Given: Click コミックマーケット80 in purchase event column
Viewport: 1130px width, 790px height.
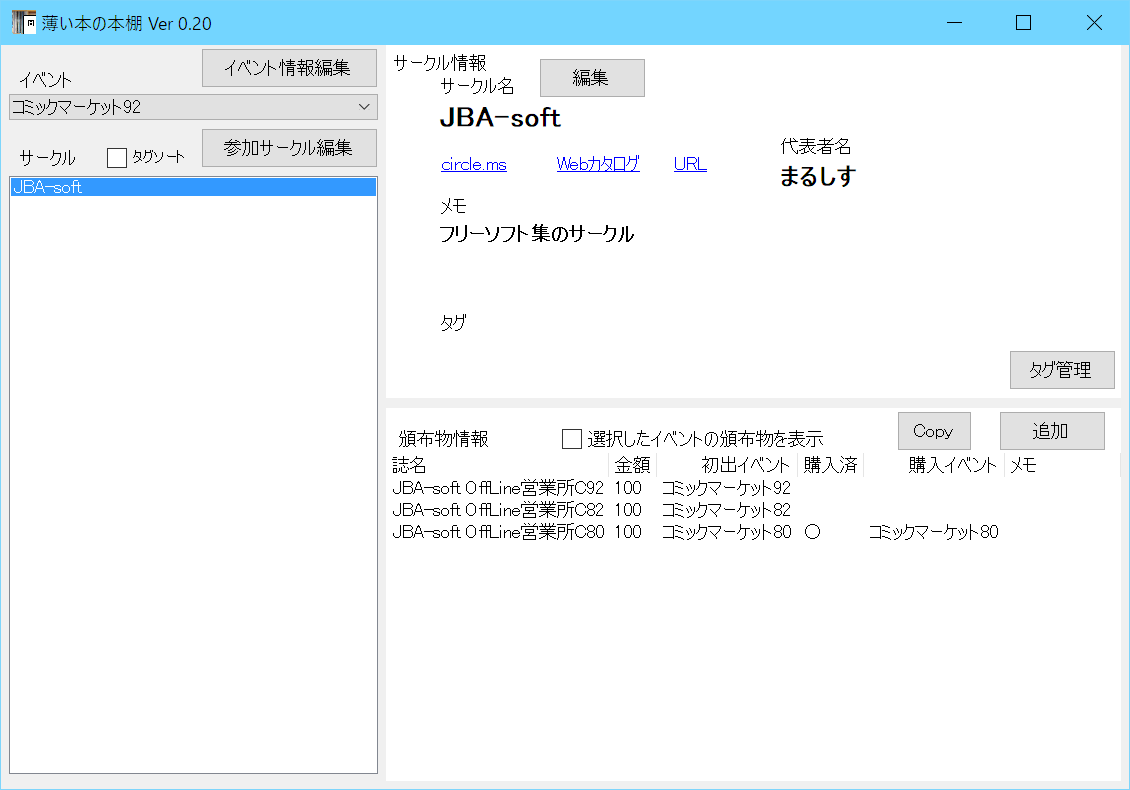Looking at the screenshot, I should (x=933, y=532).
